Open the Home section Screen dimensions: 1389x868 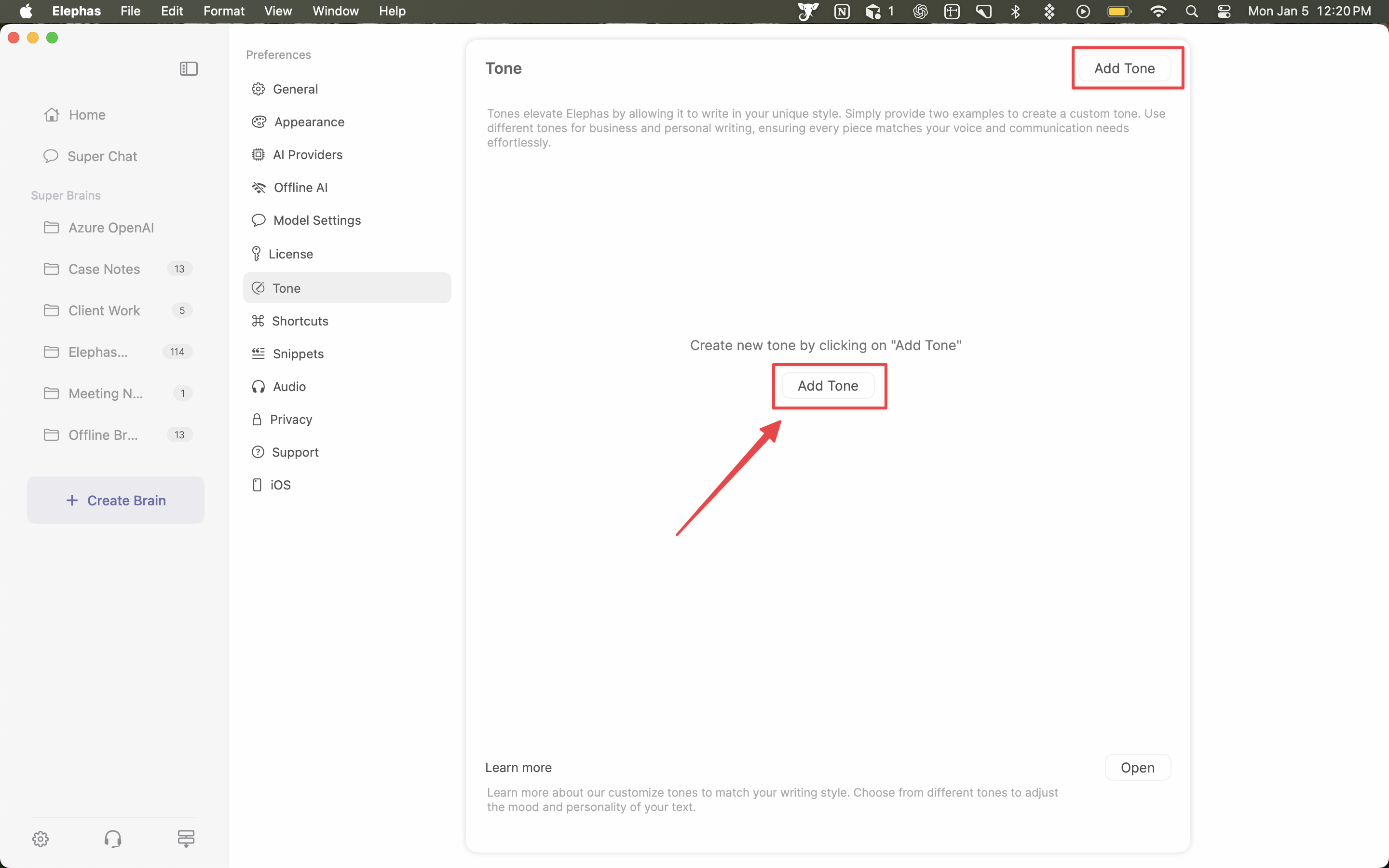75,115
